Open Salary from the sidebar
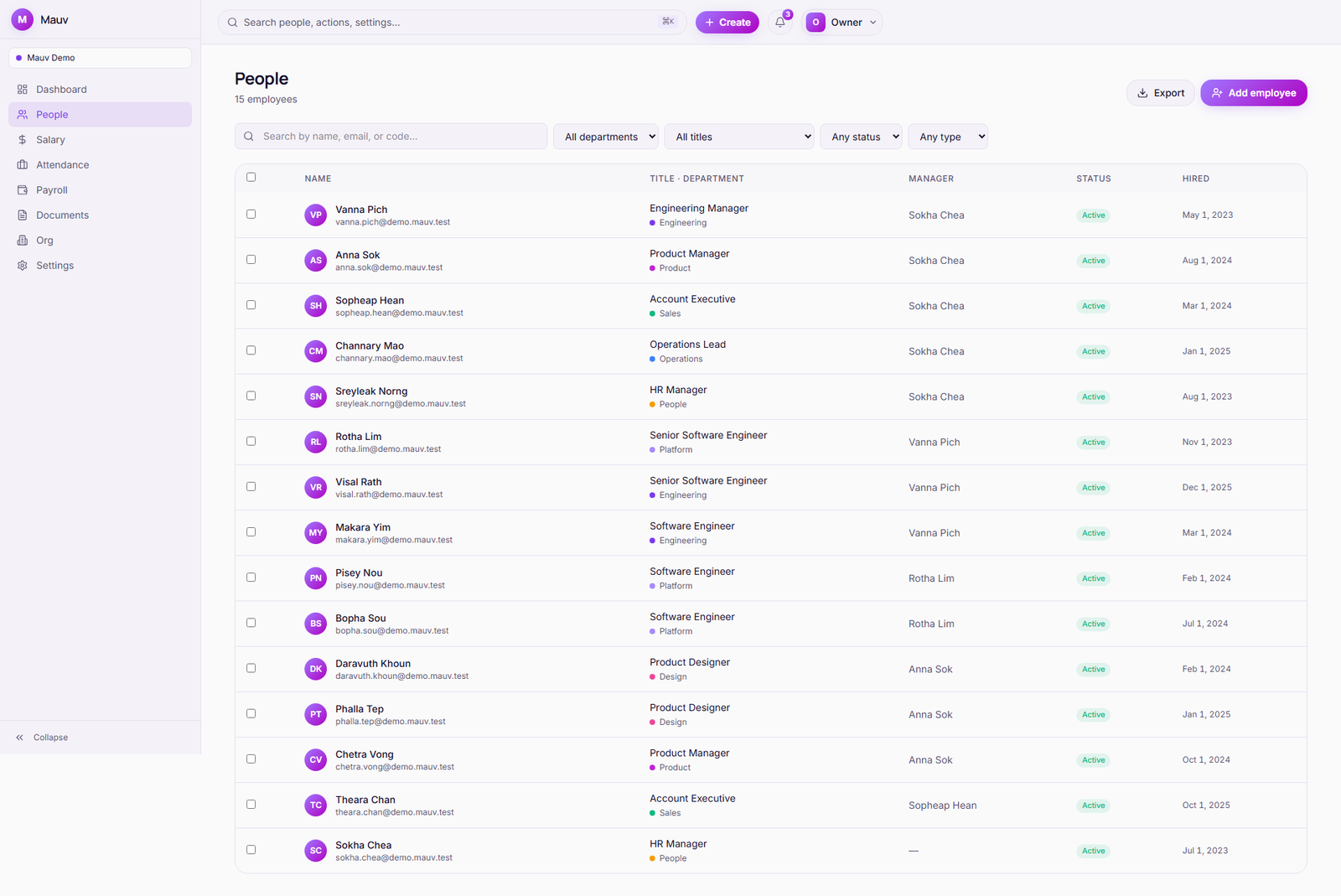Viewport: 1341px width, 896px height. (x=100, y=140)
